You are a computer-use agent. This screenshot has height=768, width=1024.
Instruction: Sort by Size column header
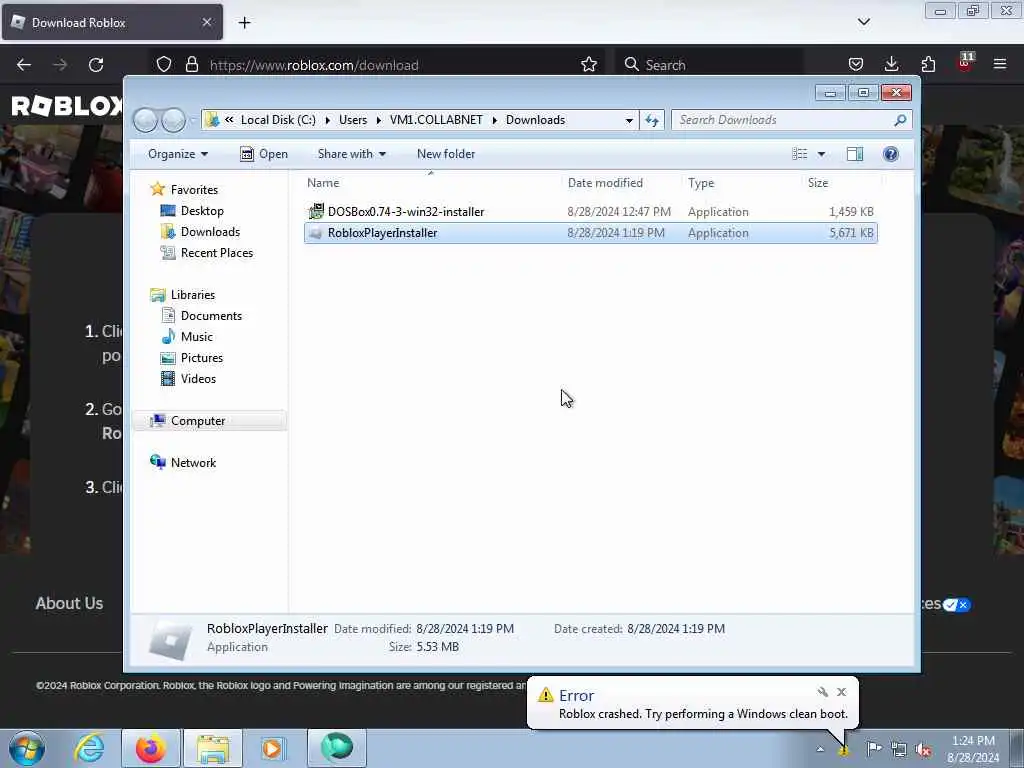[x=840, y=183]
